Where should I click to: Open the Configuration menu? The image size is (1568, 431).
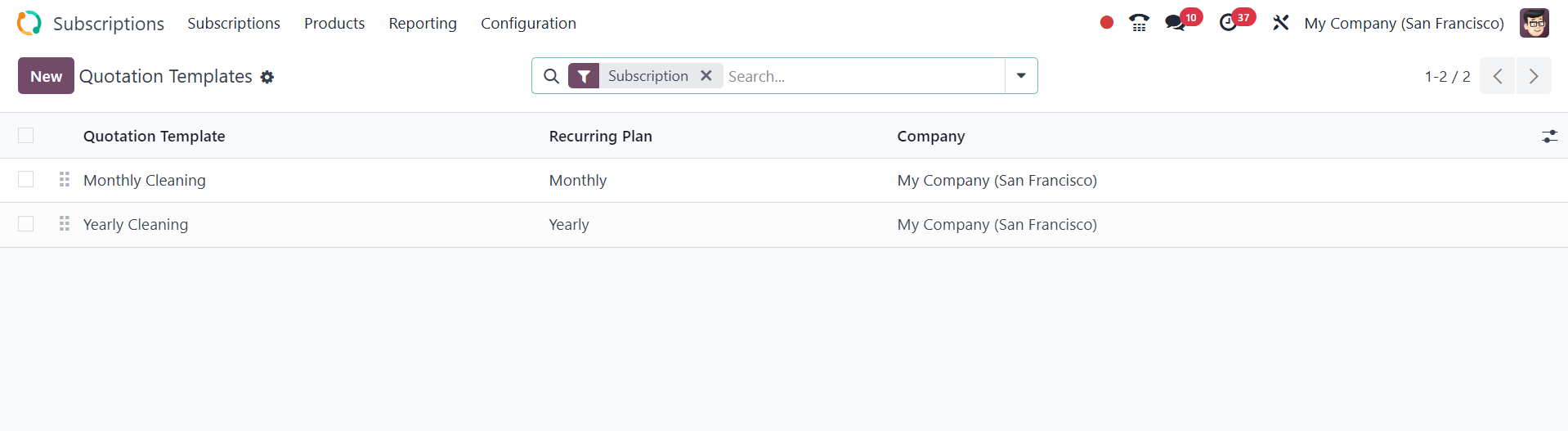528,23
